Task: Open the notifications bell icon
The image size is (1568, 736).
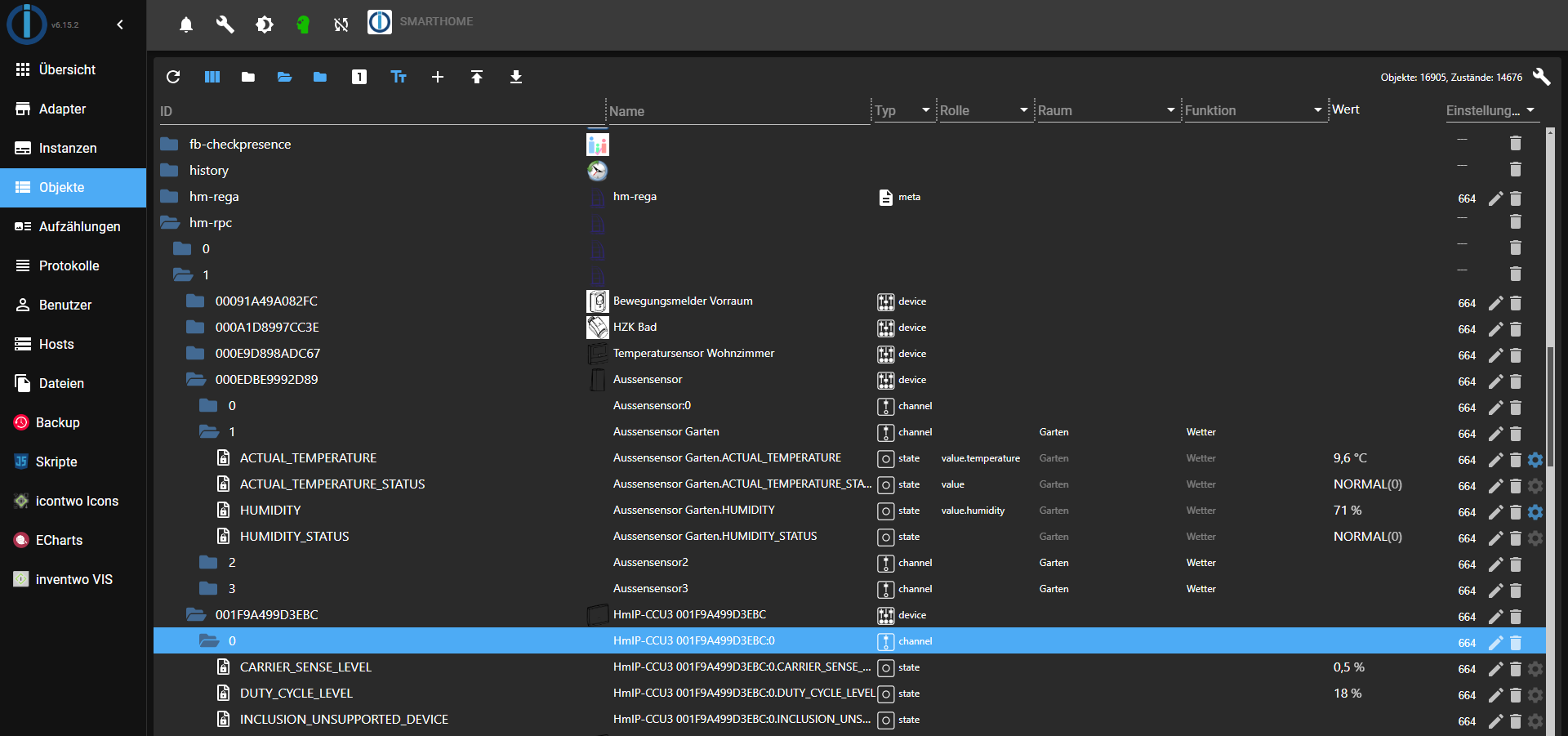Action: click(186, 25)
